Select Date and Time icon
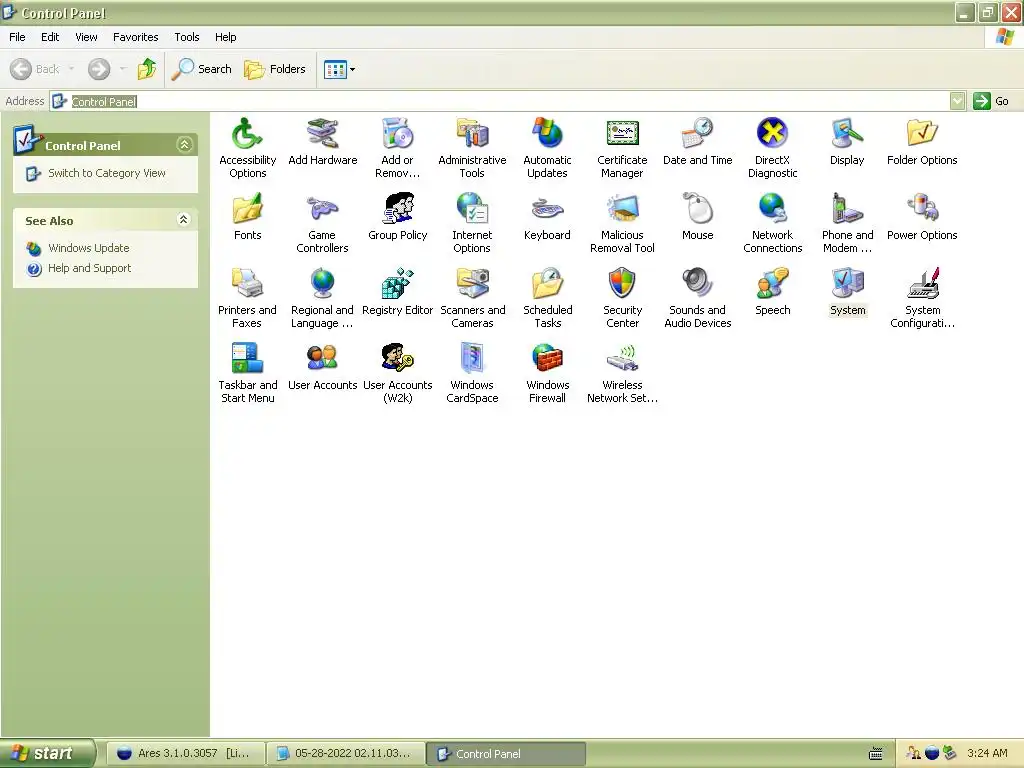This screenshot has height=768, width=1024. [697, 142]
